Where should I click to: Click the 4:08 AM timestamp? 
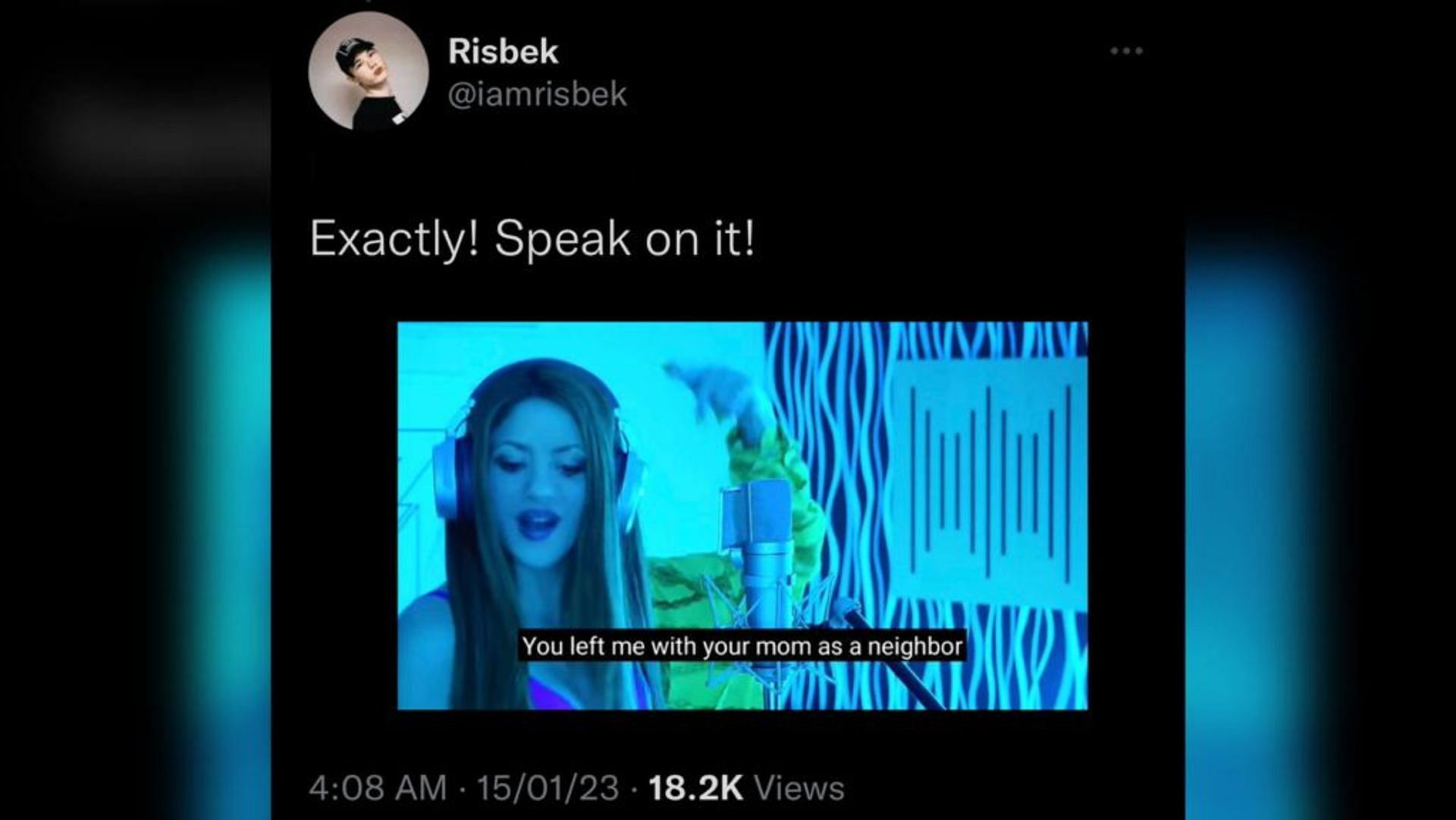click(378, 788)
